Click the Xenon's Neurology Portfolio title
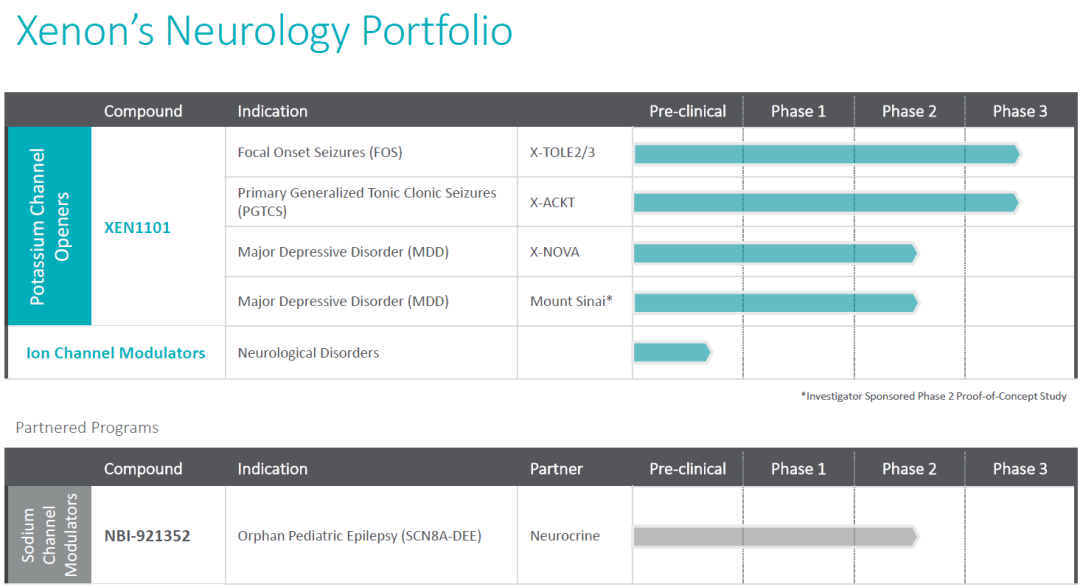Viewport: 1080px width, 587px height. (x=265, y=32)
